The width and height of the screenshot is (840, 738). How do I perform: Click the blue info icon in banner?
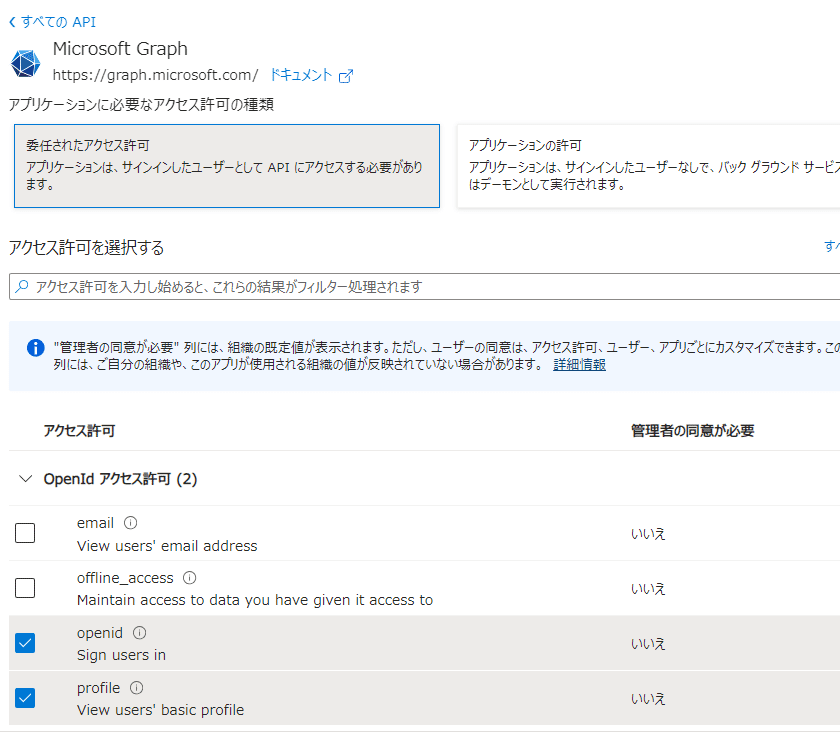click(x=35, y=348)
